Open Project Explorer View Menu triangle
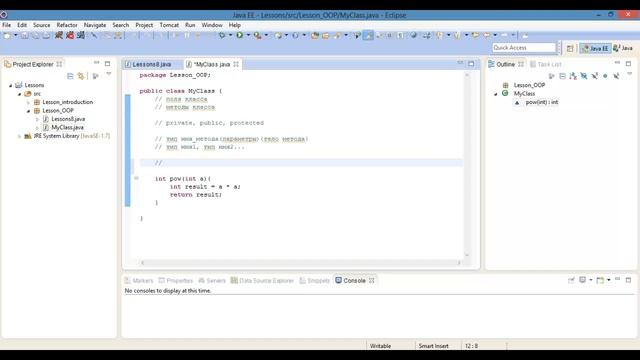This screenshot has height=360, width=640. coord(109,74)
